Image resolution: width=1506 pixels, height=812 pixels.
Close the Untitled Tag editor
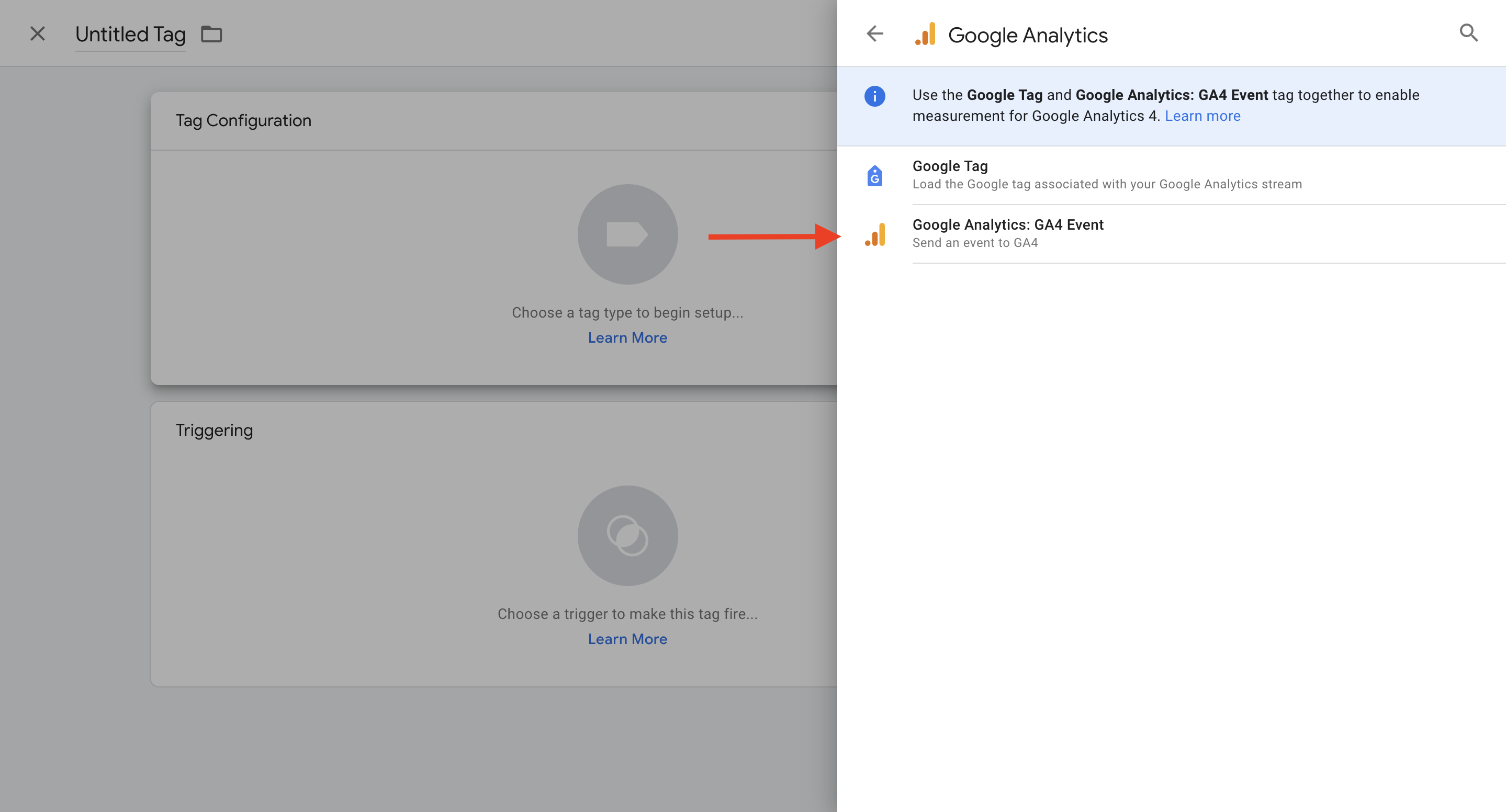[38, 34]
